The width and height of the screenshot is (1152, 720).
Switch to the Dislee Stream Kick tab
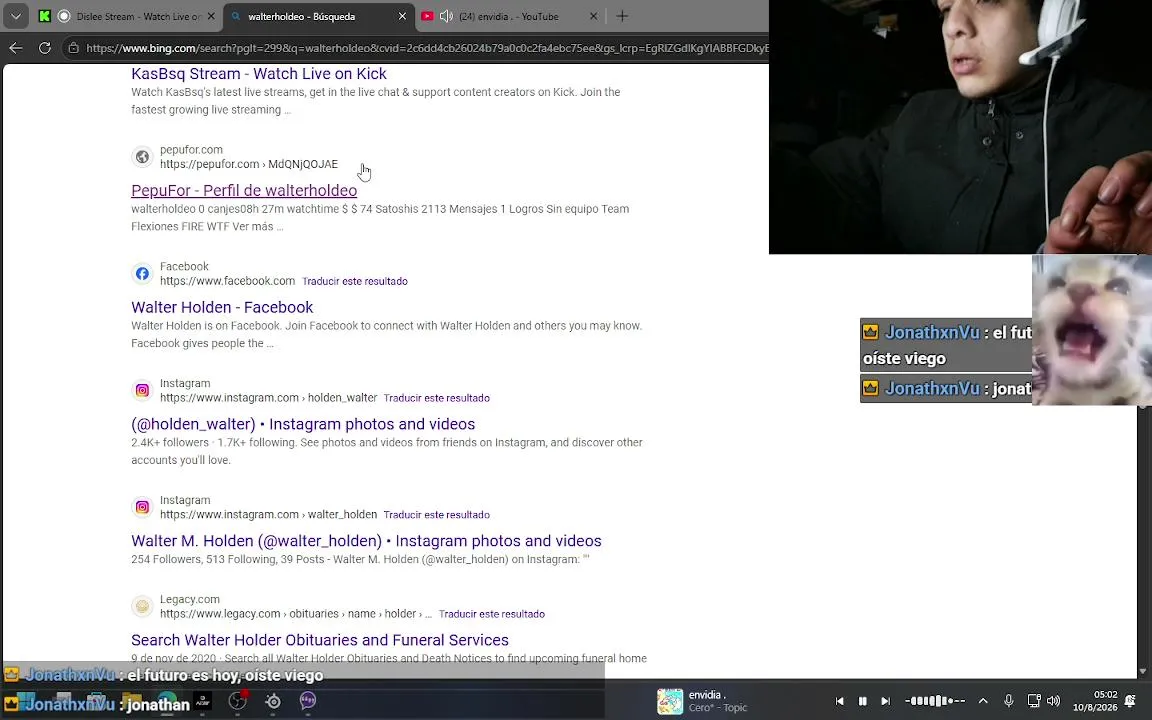click(128, 16)
